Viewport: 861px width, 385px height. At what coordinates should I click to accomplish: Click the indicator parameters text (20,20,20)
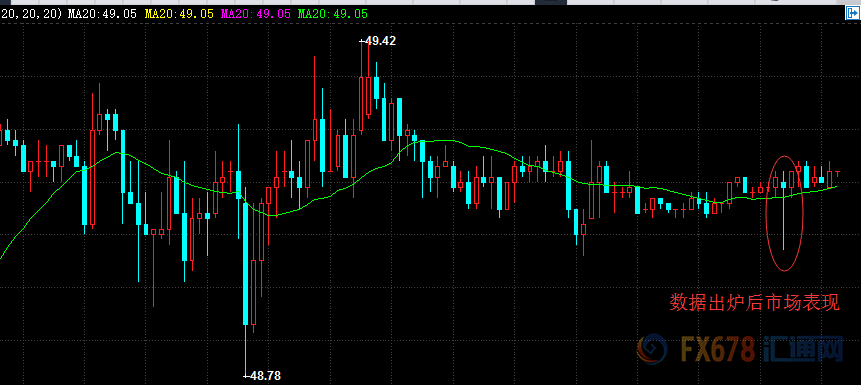click(30, 14)
